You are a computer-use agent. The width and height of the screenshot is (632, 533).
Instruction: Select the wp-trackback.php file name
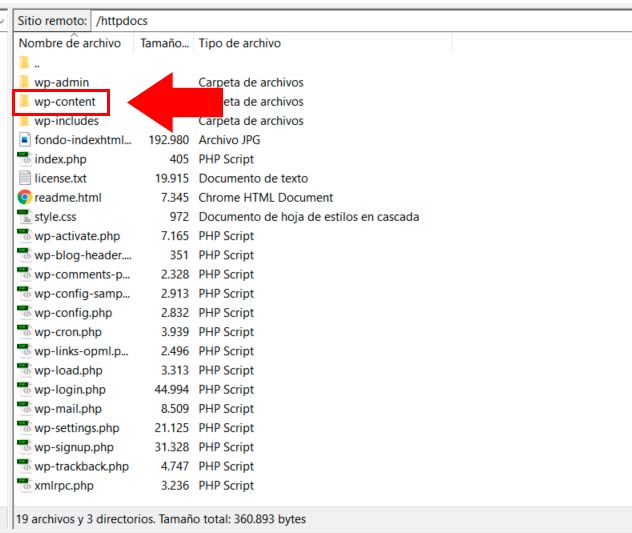pos(82,466)
